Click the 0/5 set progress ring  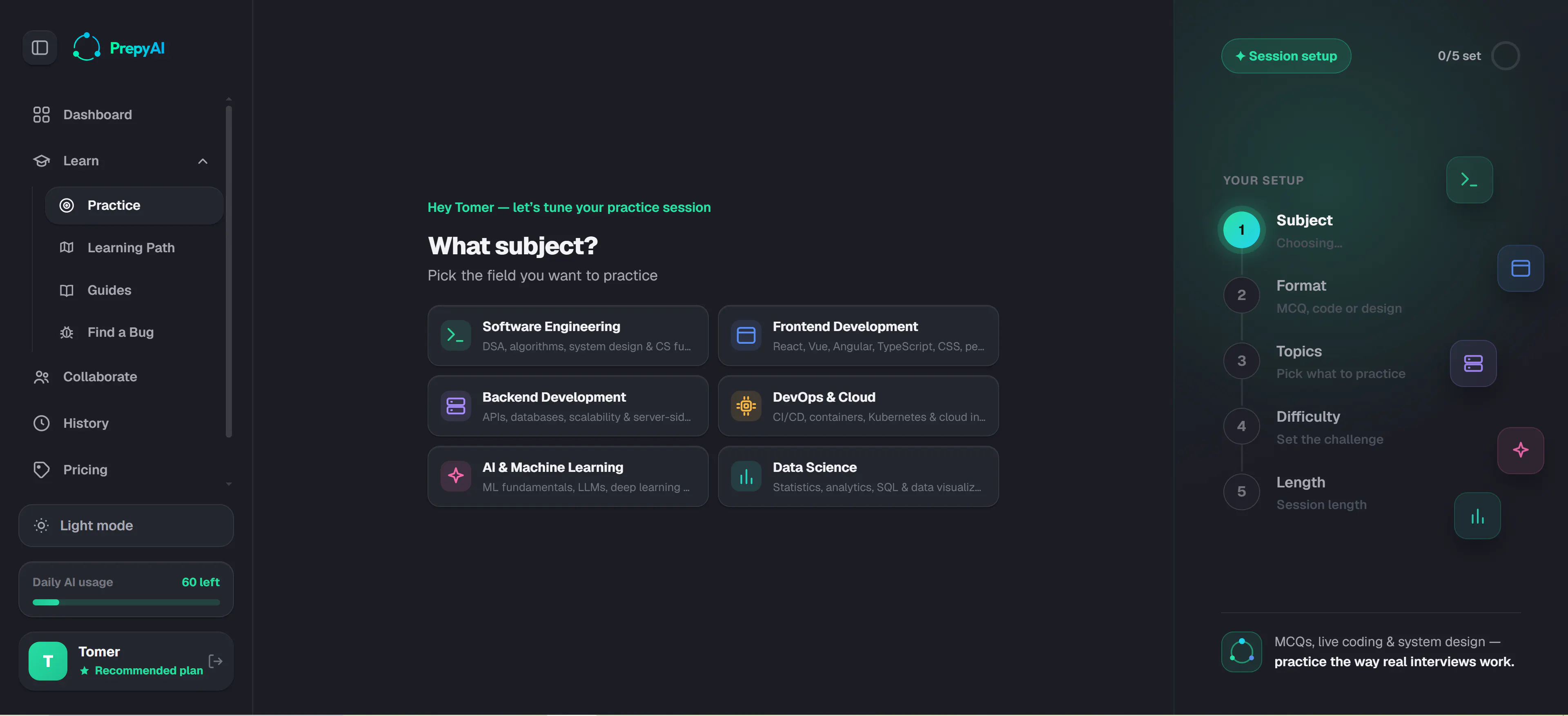(x=1505, y=56)
